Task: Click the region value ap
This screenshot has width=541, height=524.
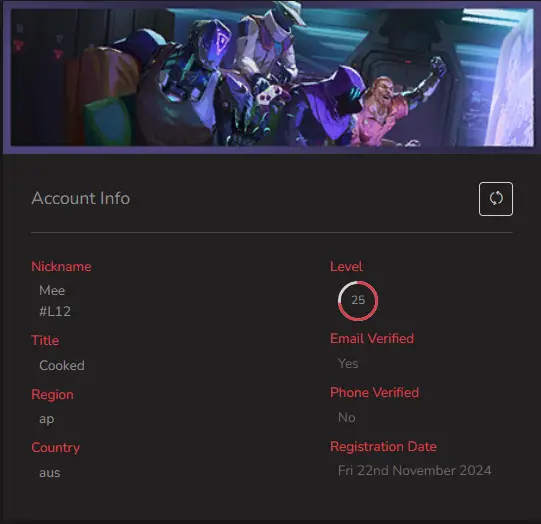Action: tap(47, 419)
